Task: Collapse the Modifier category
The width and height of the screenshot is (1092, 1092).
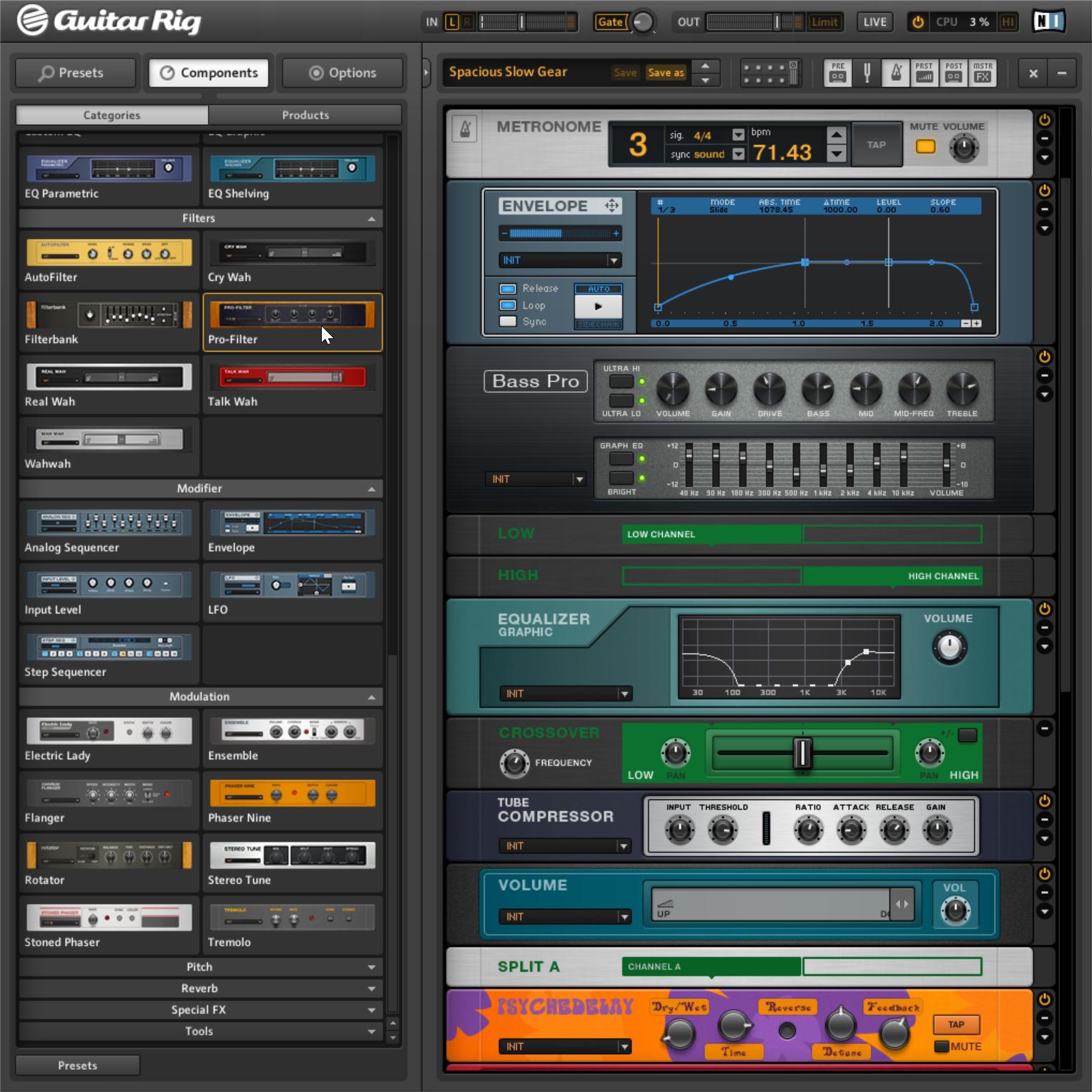Action: coord(371,489)
